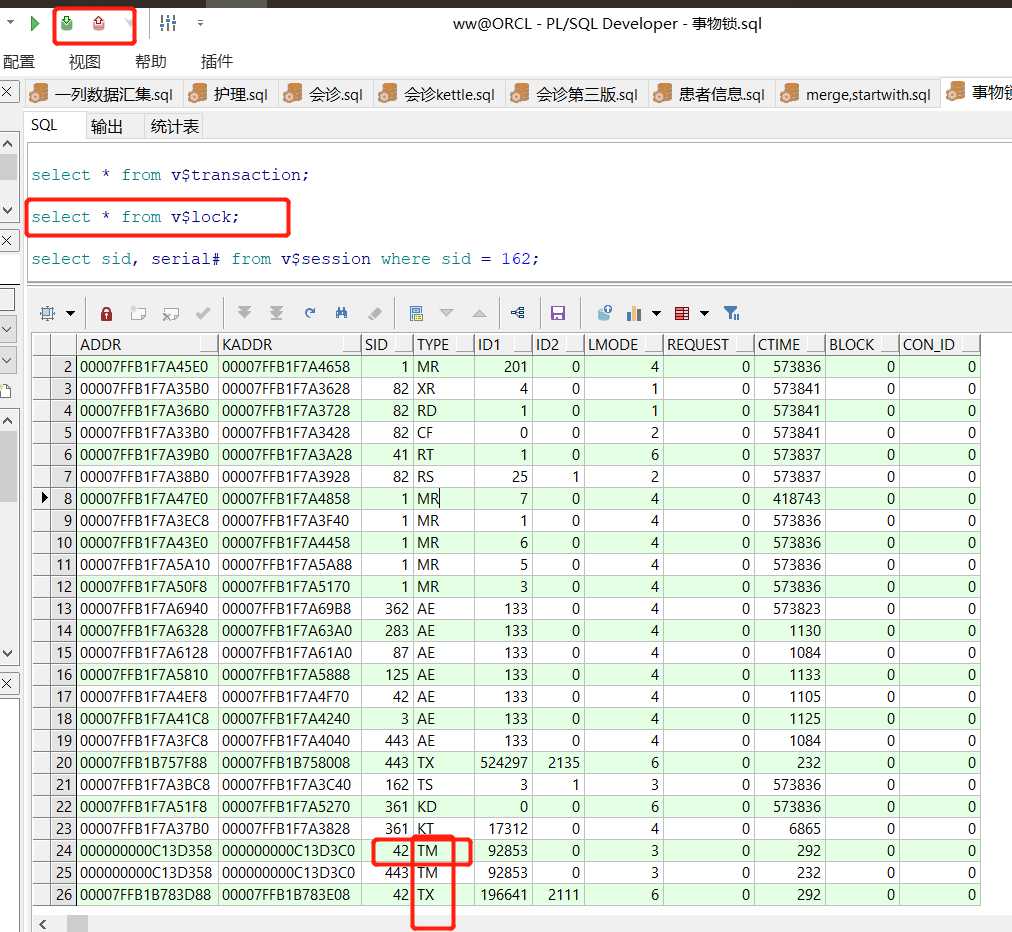The width and height of the screenshot is (1012, 932).
Task: Expand the export results dropdown arrow
Action: 705,314
